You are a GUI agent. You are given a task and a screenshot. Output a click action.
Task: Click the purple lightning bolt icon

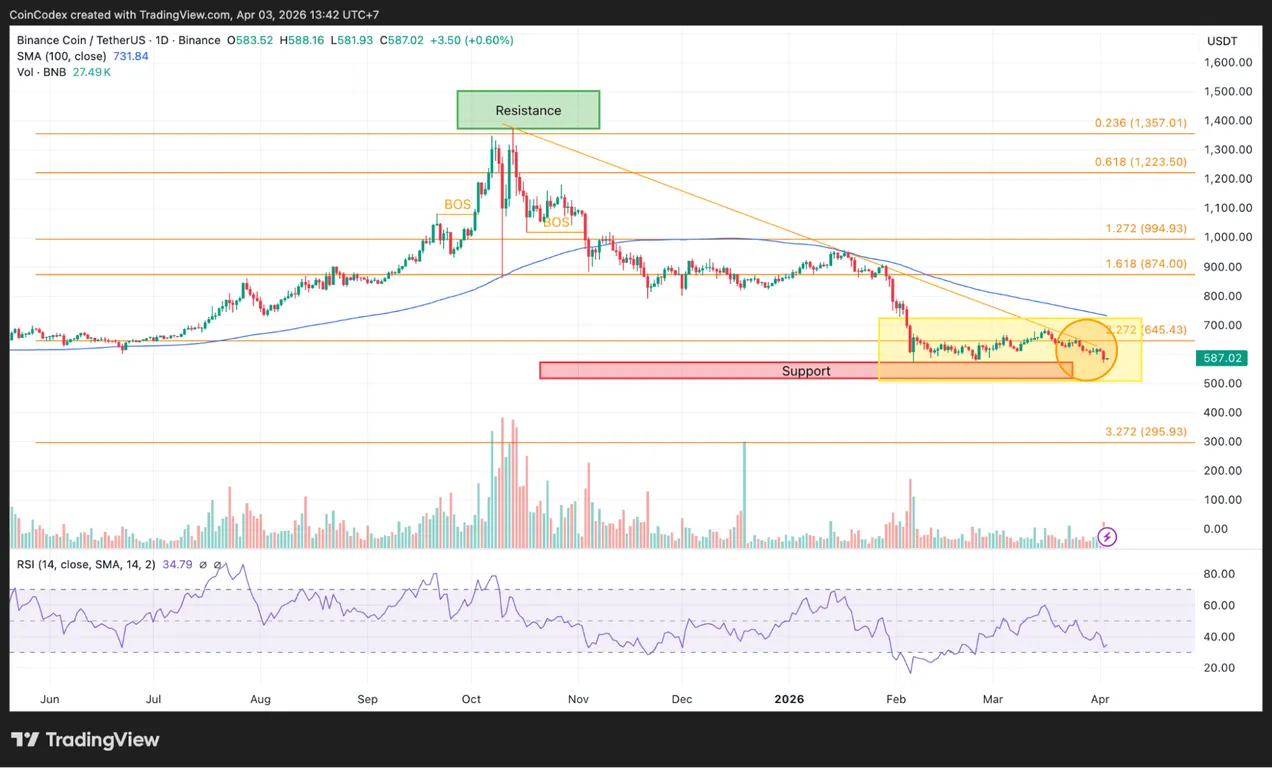pos(1107,537)
